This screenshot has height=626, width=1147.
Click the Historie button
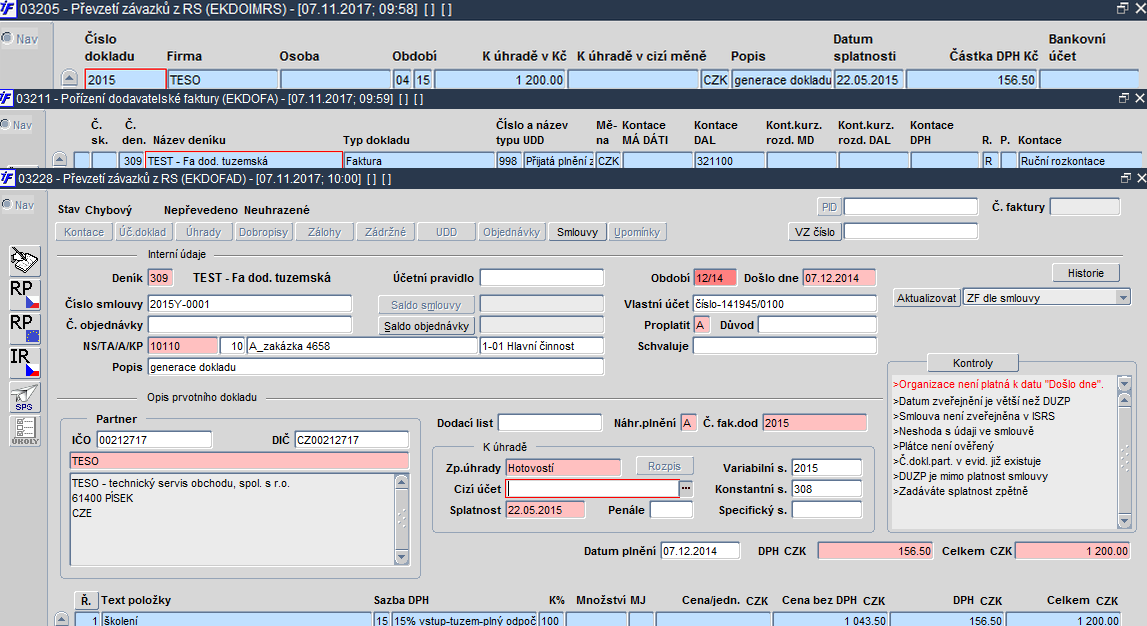pos(1086,273)
